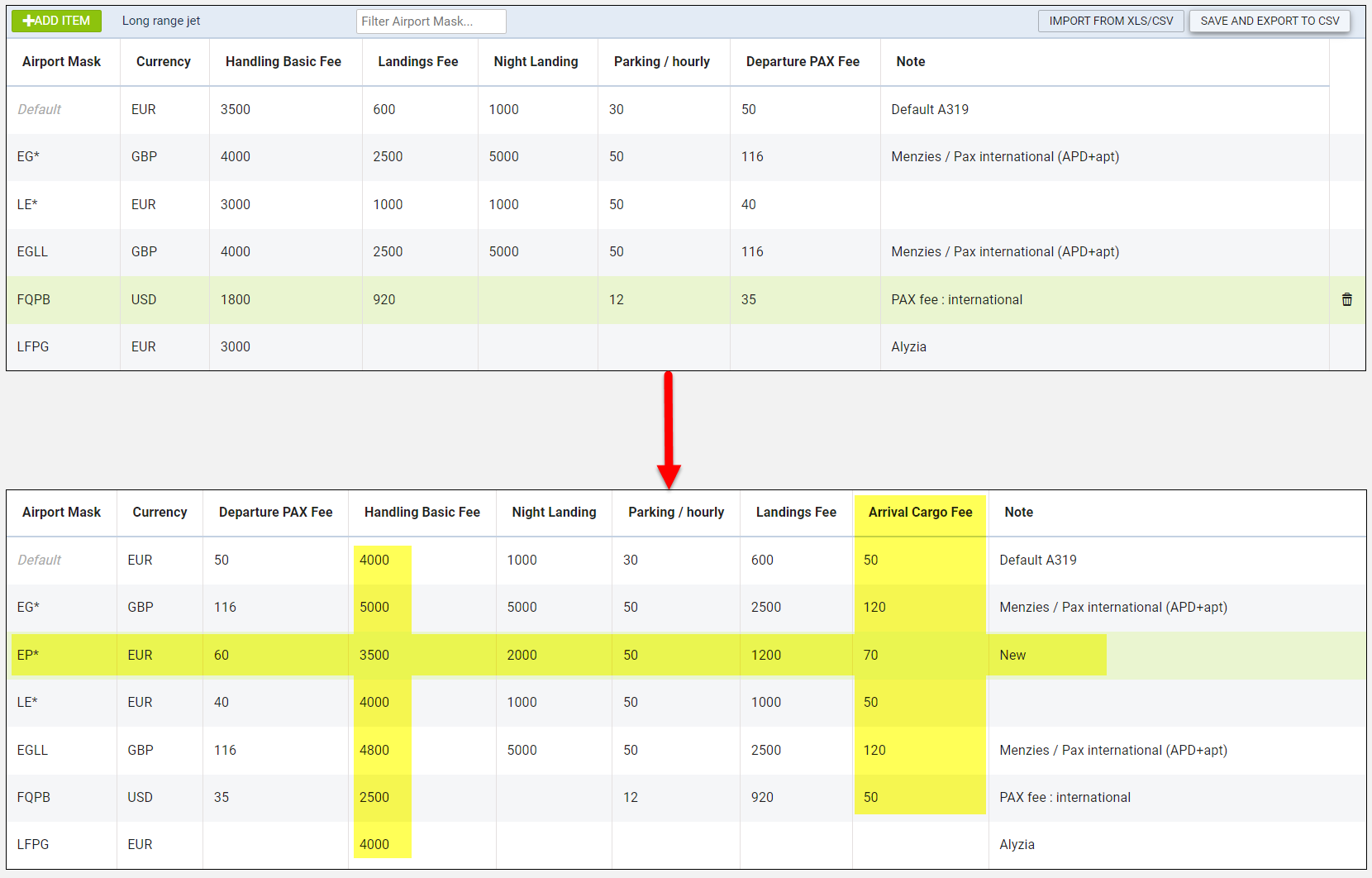This screenshot has height=878, width=1372.
Task: Click Night Landing header in top table
Action: click(x=536, y=61)
